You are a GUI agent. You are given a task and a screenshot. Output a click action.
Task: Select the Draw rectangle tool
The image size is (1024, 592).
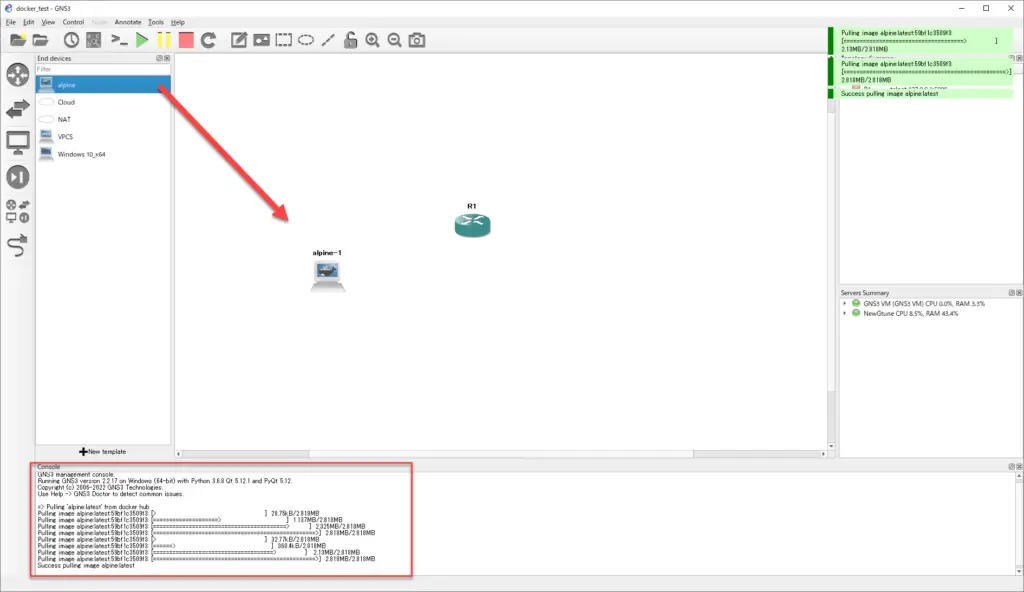pos(283,41)
